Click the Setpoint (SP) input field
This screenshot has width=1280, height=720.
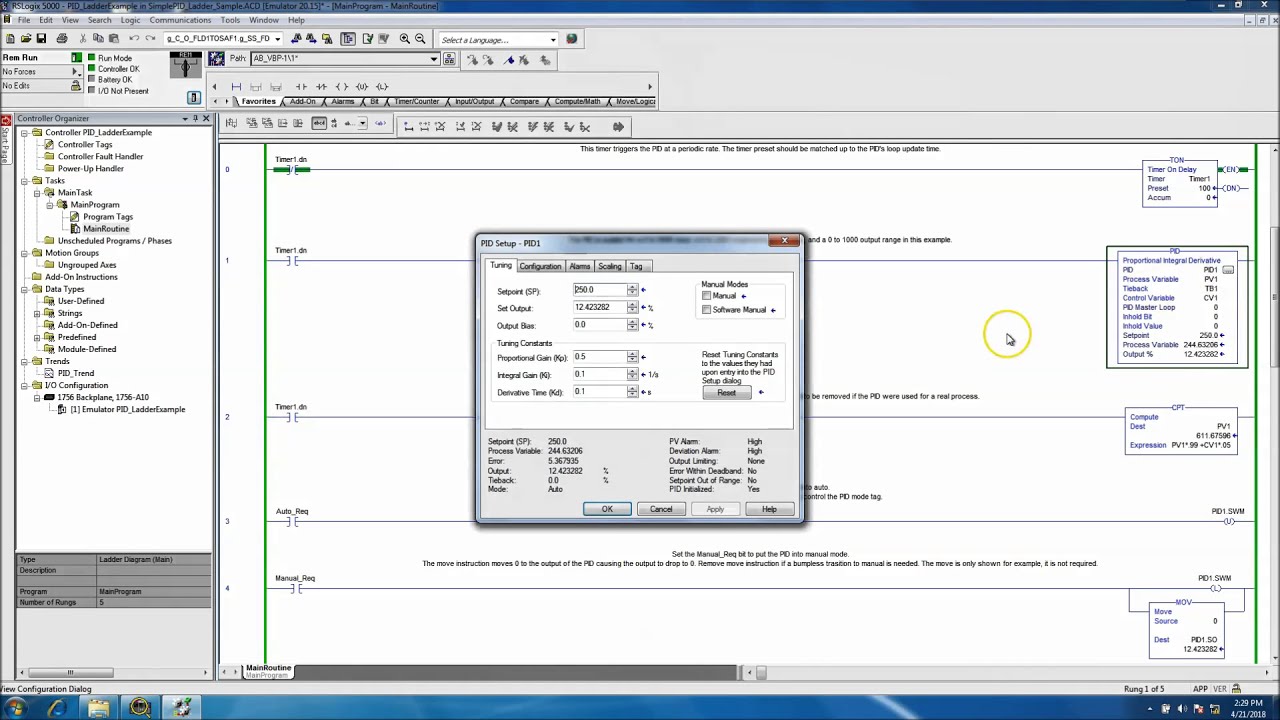(599, 290)
